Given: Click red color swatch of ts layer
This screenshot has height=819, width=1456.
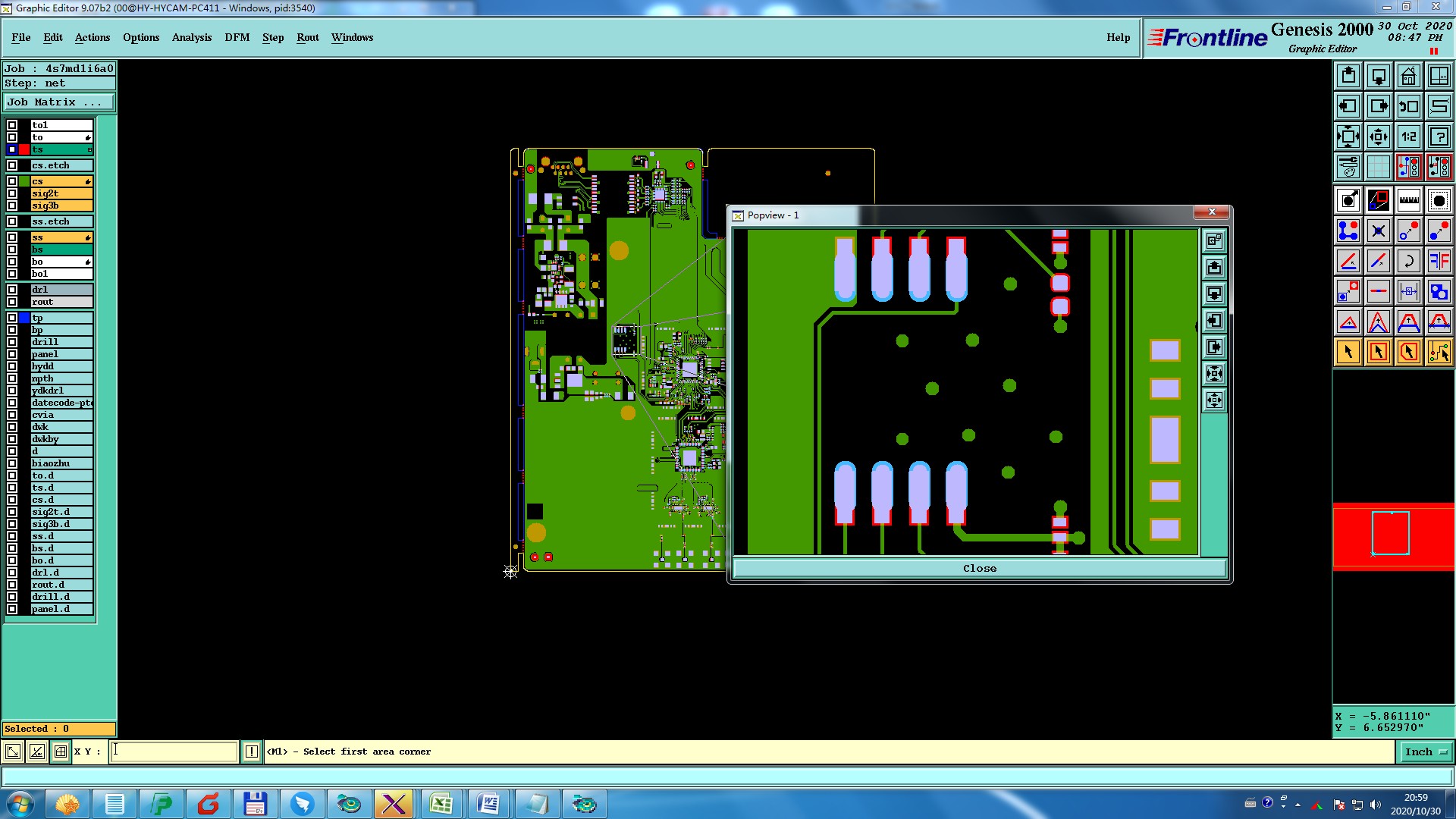Looking at the screenshot, I should pos(24,149).
